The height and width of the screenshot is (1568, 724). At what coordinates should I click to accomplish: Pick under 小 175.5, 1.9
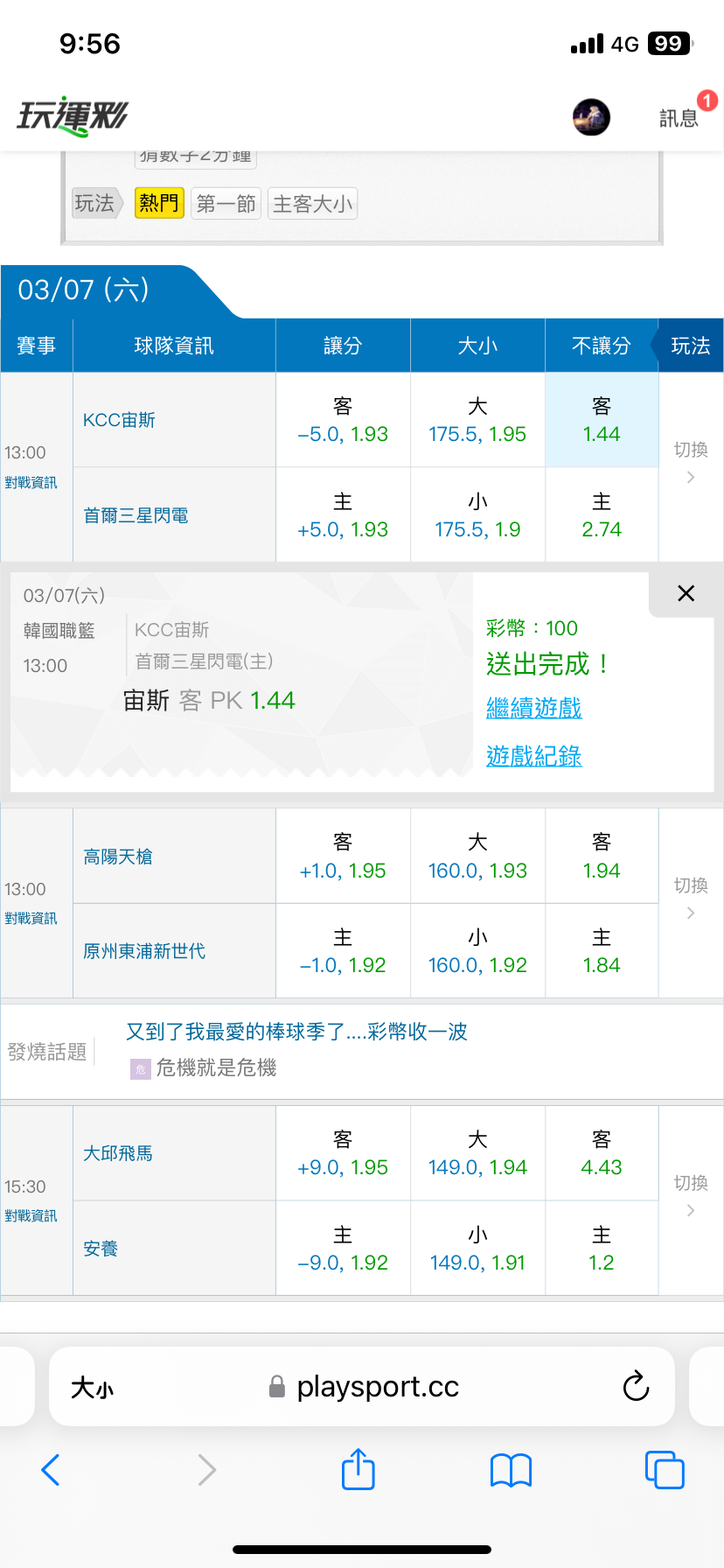click(x=477, y=515)
